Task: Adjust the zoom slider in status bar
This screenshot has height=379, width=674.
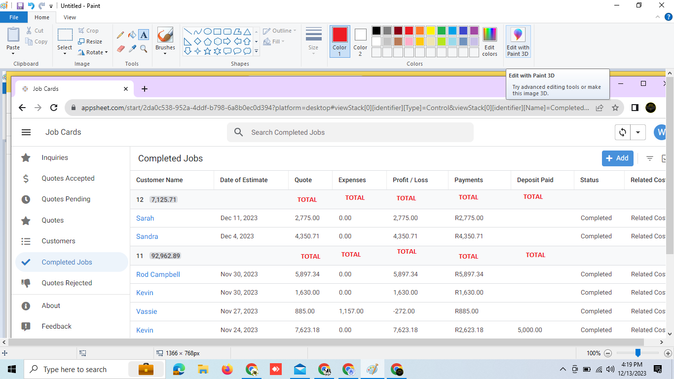Action: pyautogui.click(x=638, y=353)
